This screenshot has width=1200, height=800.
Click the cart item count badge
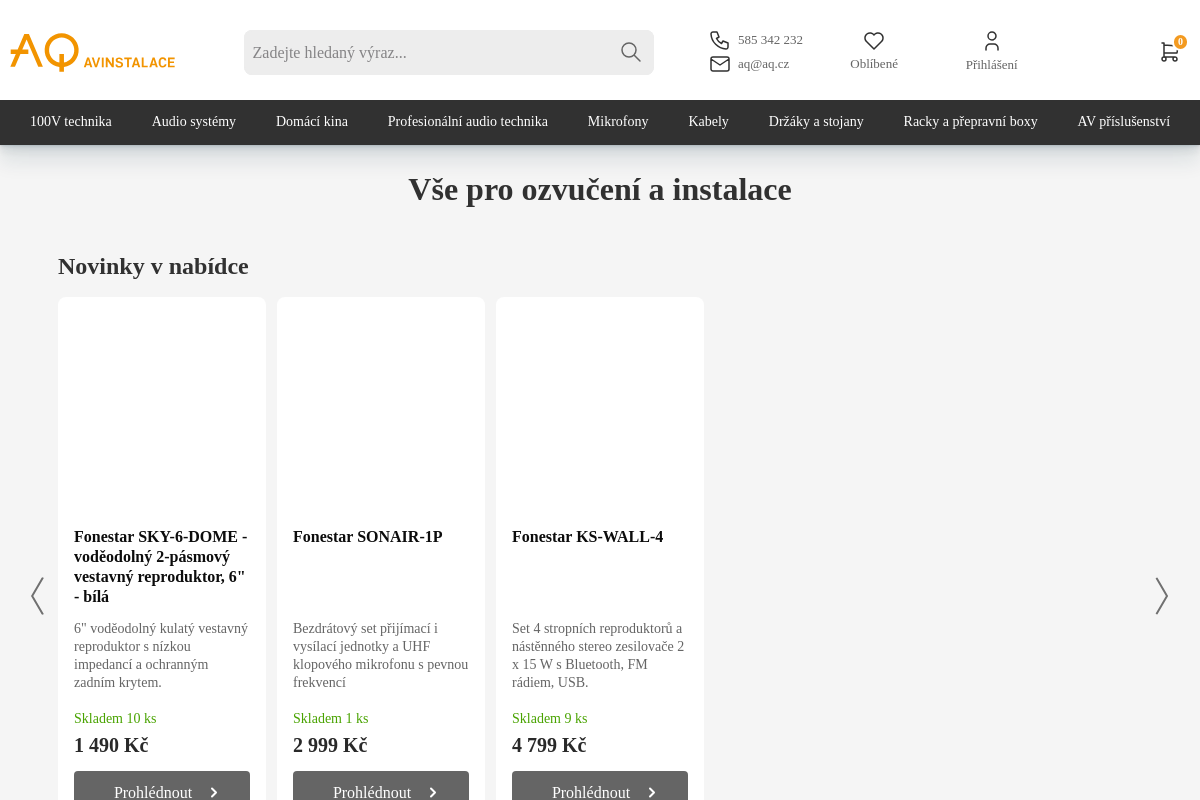click(x=1180, y=42)
